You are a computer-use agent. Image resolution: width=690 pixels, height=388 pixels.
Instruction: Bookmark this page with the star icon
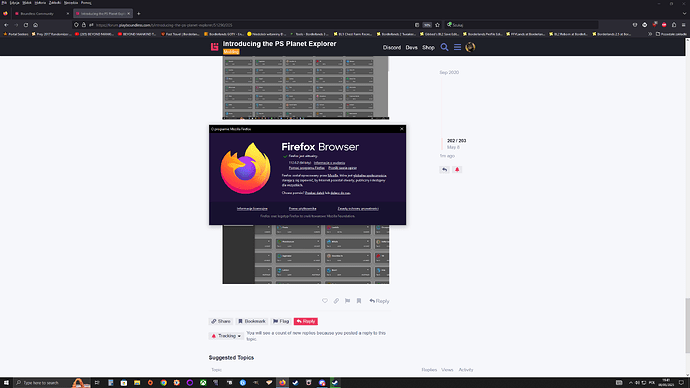coord(437,25)
